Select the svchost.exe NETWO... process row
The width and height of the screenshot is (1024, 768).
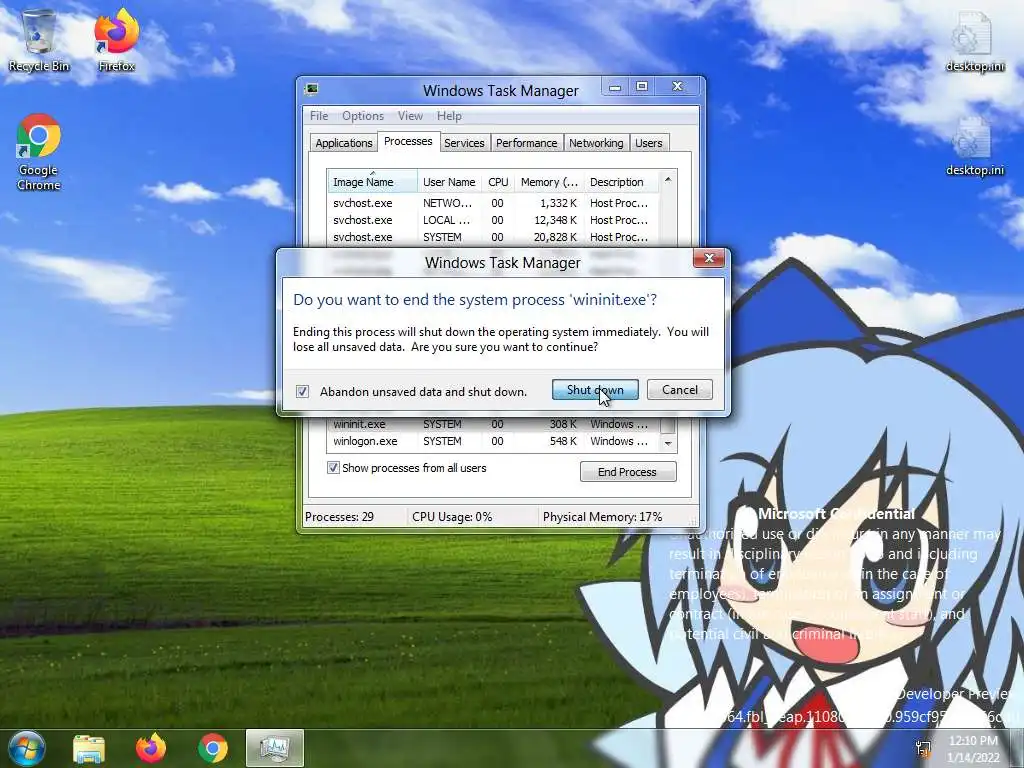pyautogui.click(x=492, y=203)
